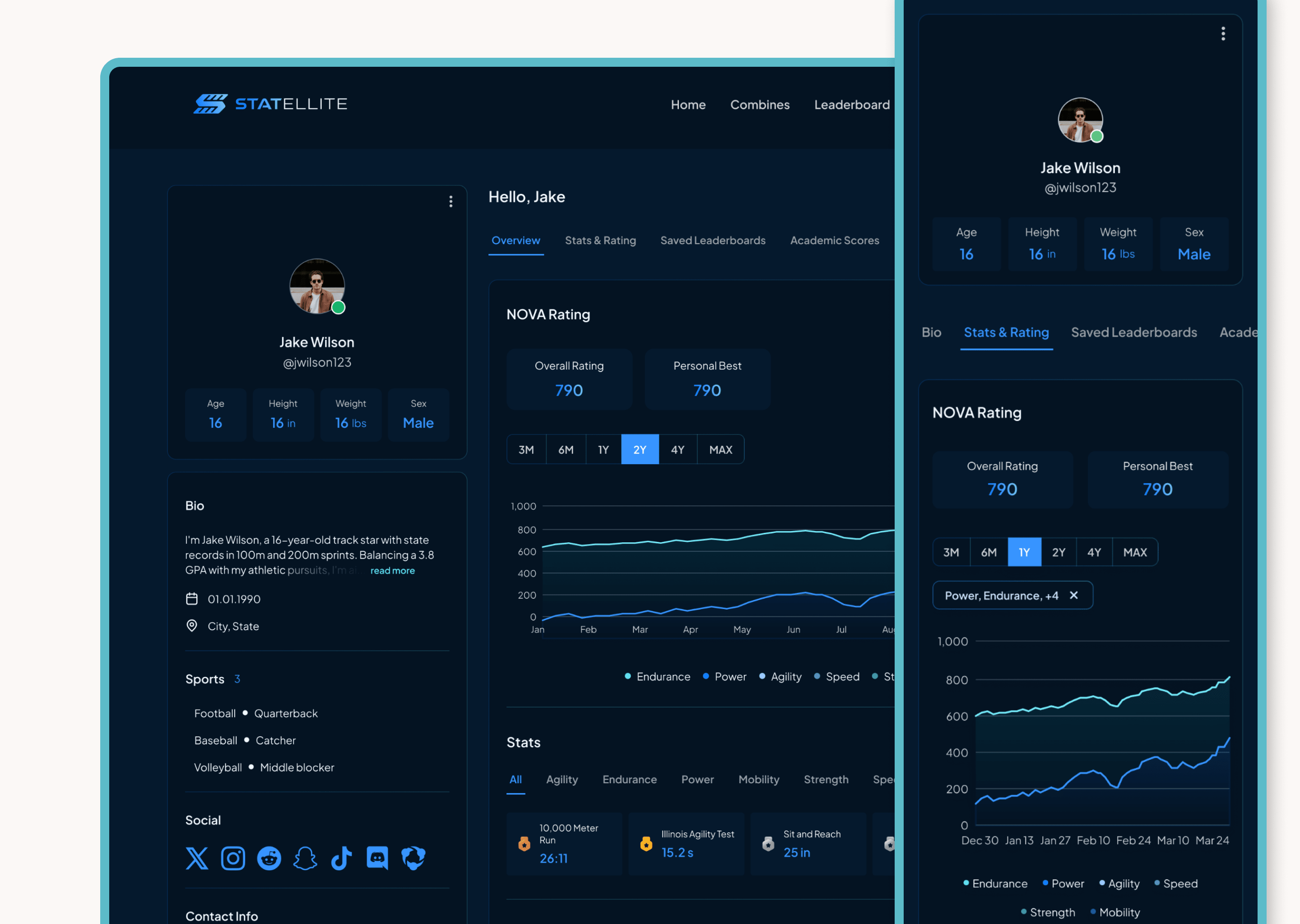The width and height of the screenshot is (1300, 924).
Task: Open the TikTok social icon
Action: (x=342, y=858)
